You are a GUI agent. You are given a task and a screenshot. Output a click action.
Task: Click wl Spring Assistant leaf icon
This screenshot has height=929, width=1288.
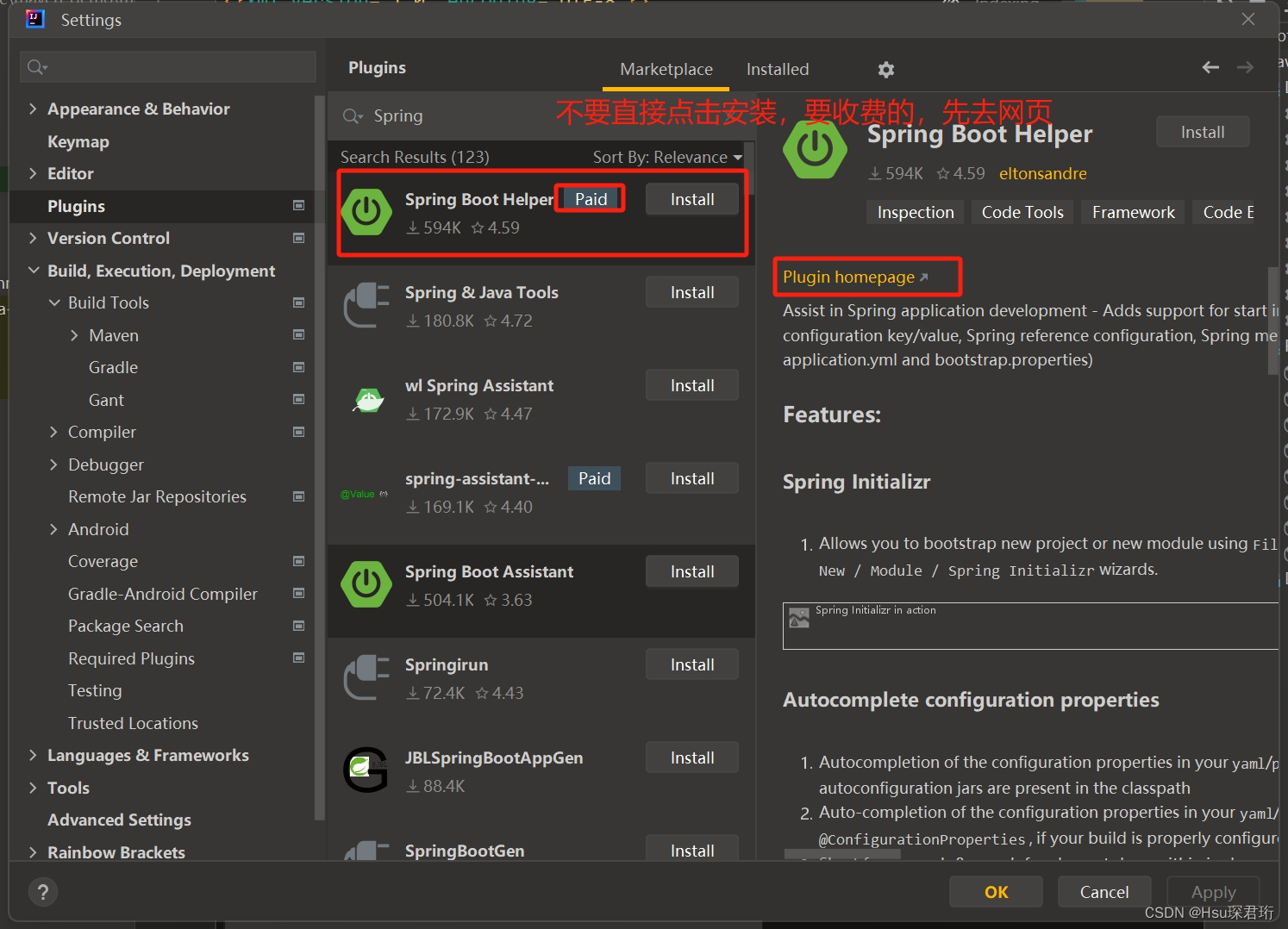coord(369,399)
